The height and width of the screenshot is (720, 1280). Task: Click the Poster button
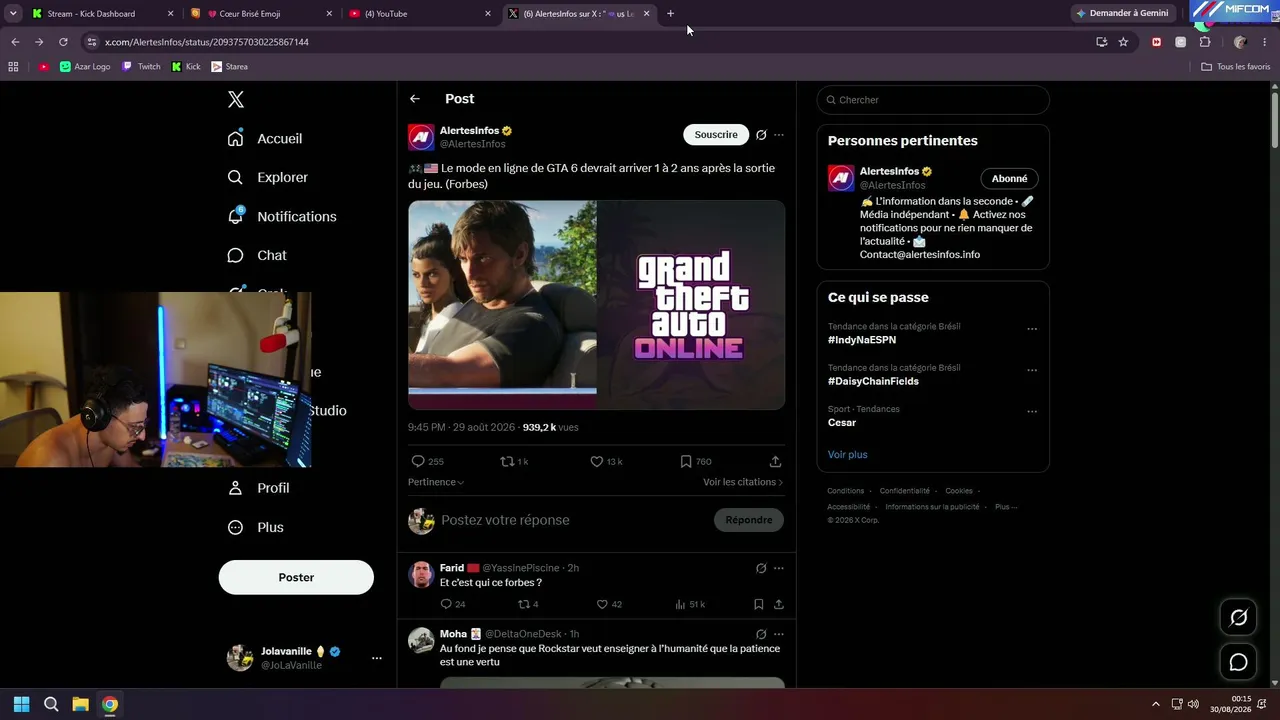(296, 577)
